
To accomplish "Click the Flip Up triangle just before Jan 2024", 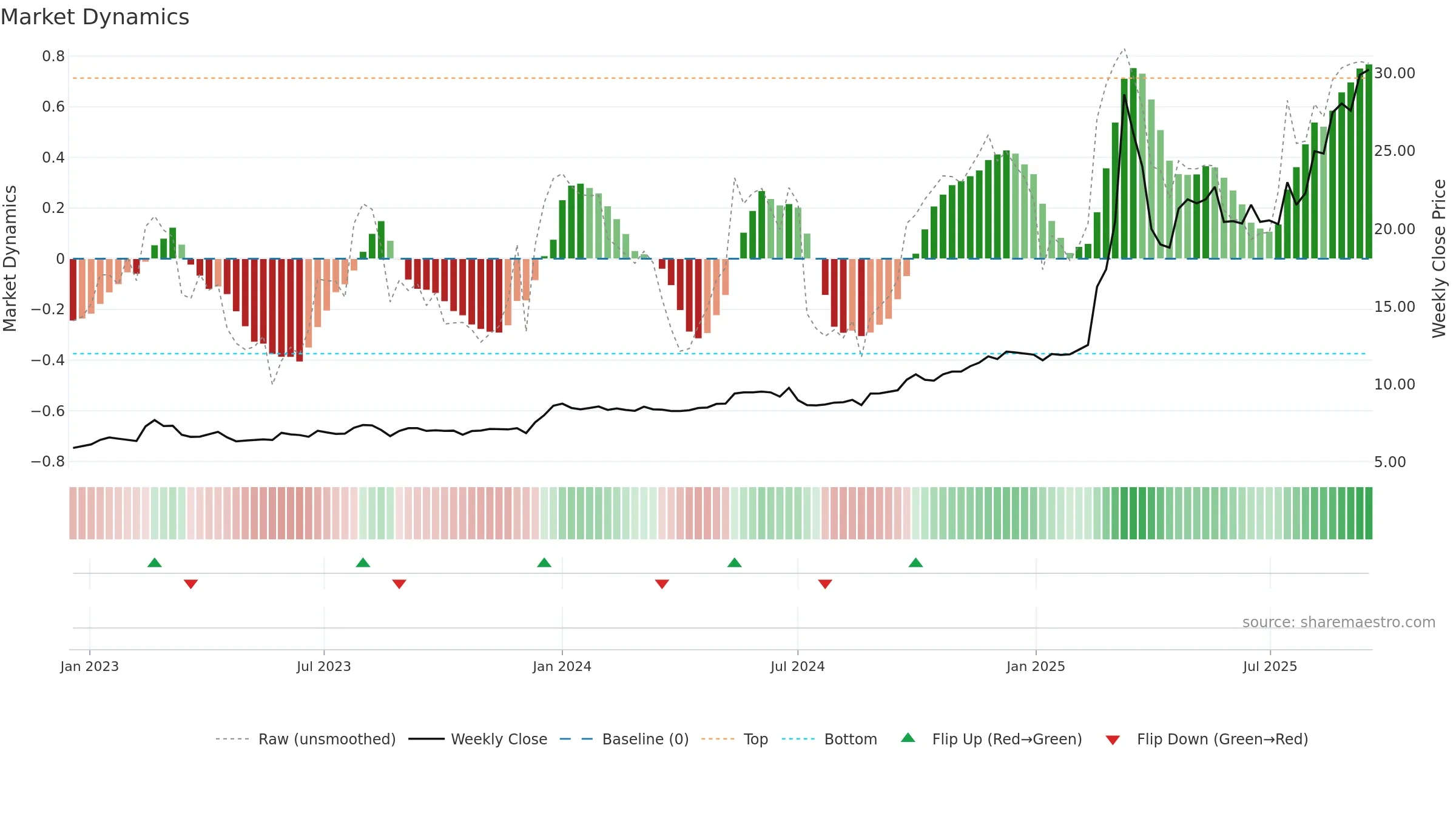I will point(544,562).
